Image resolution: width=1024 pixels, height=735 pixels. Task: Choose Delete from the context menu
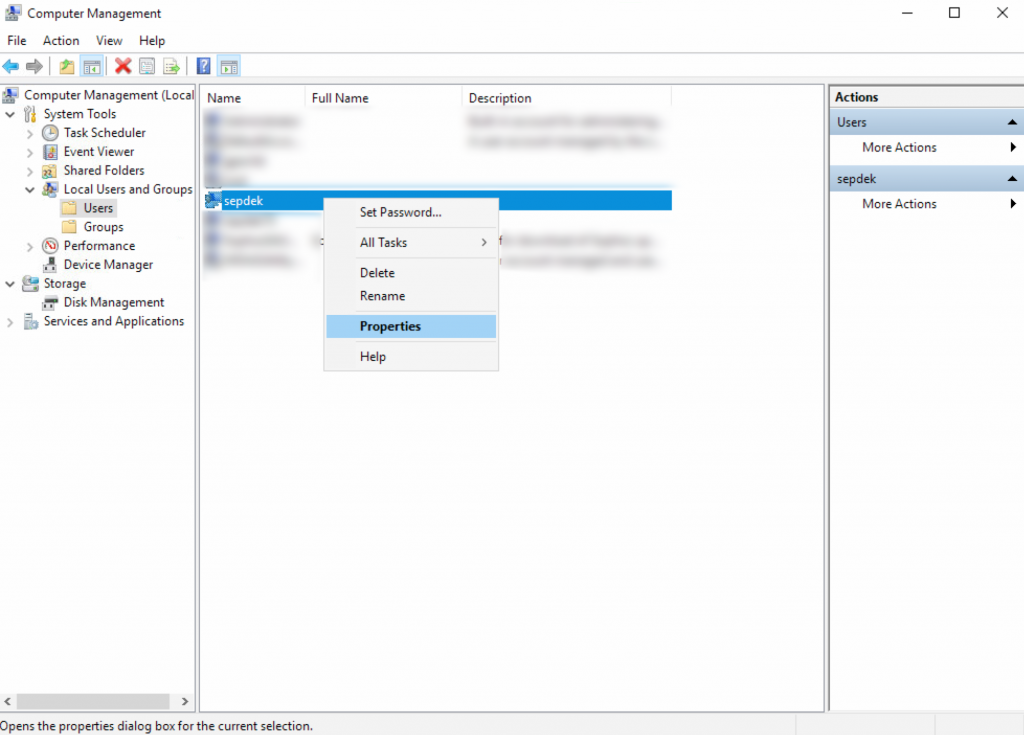[411, 272]
